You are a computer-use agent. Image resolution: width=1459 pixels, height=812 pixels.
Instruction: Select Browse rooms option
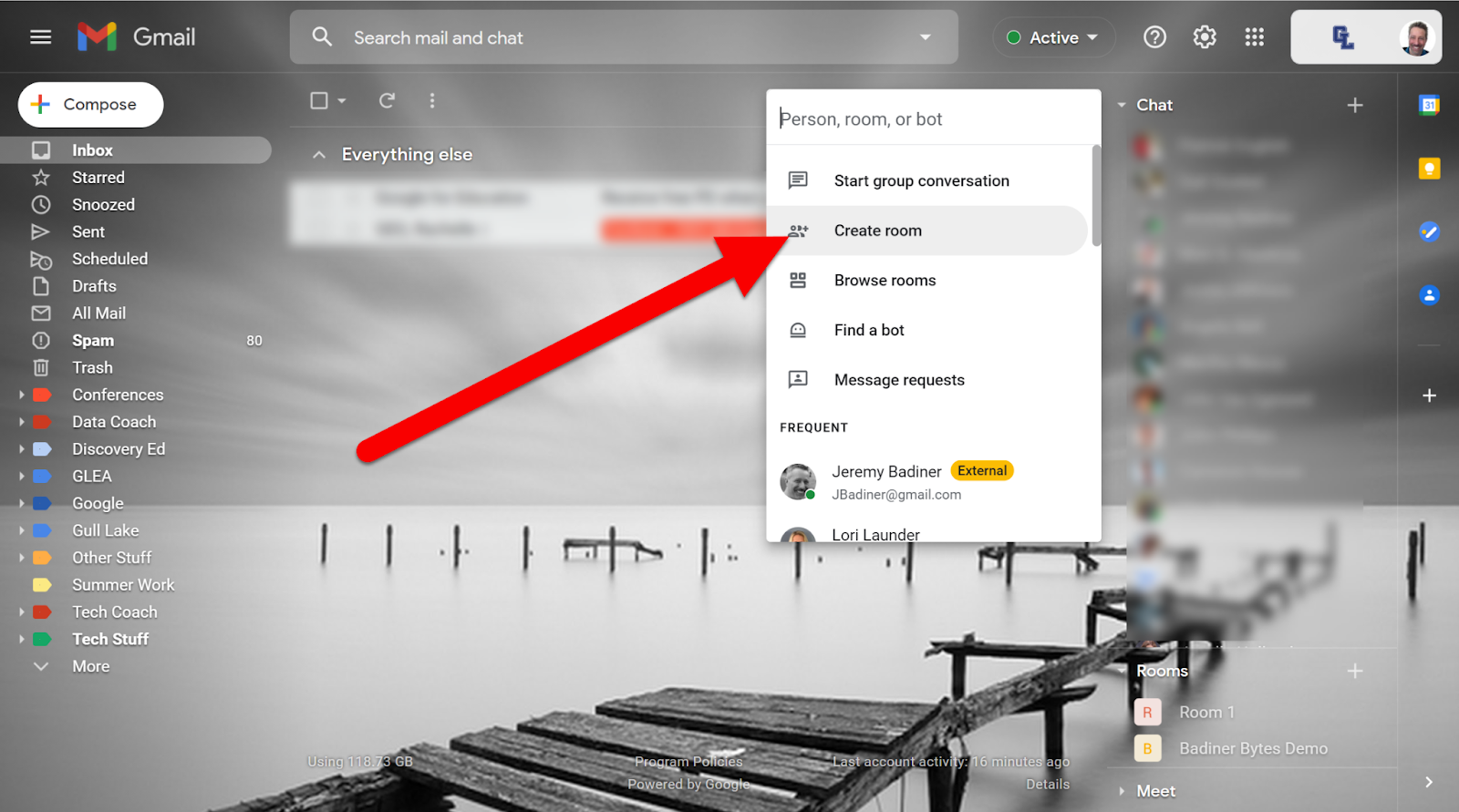pos(928,281)
